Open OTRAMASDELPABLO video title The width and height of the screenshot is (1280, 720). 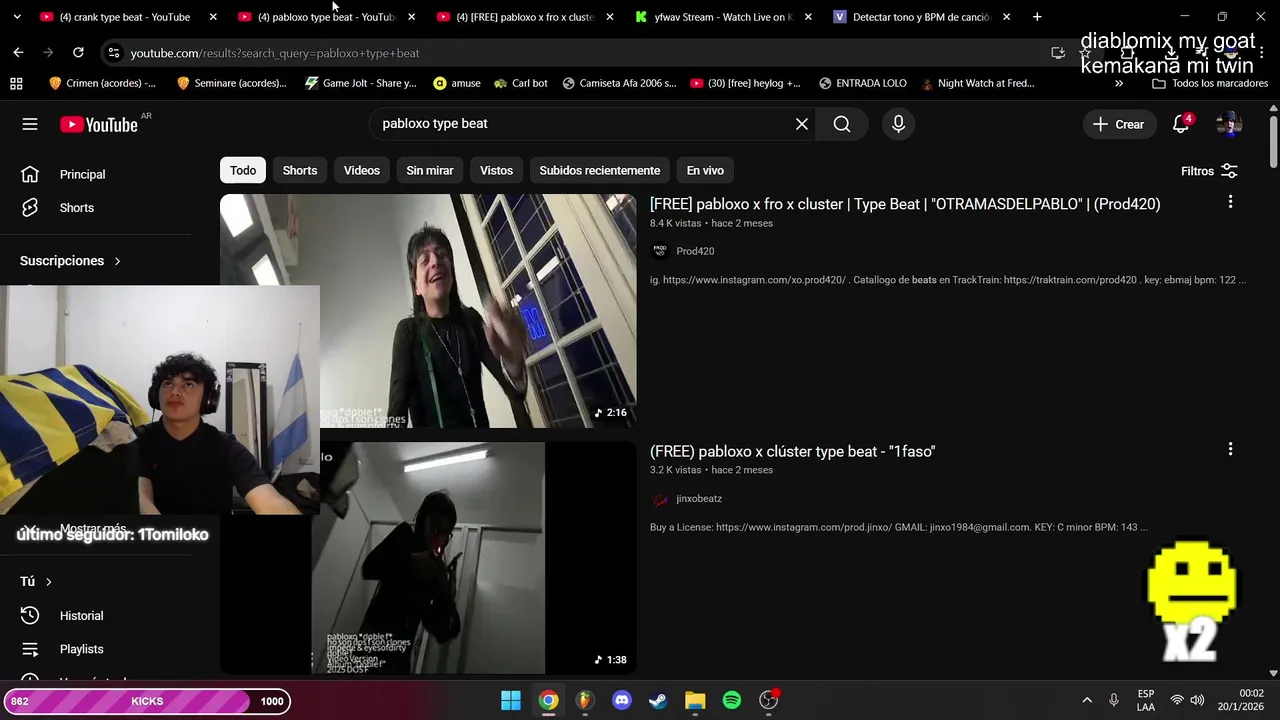(x=905, y=204)
